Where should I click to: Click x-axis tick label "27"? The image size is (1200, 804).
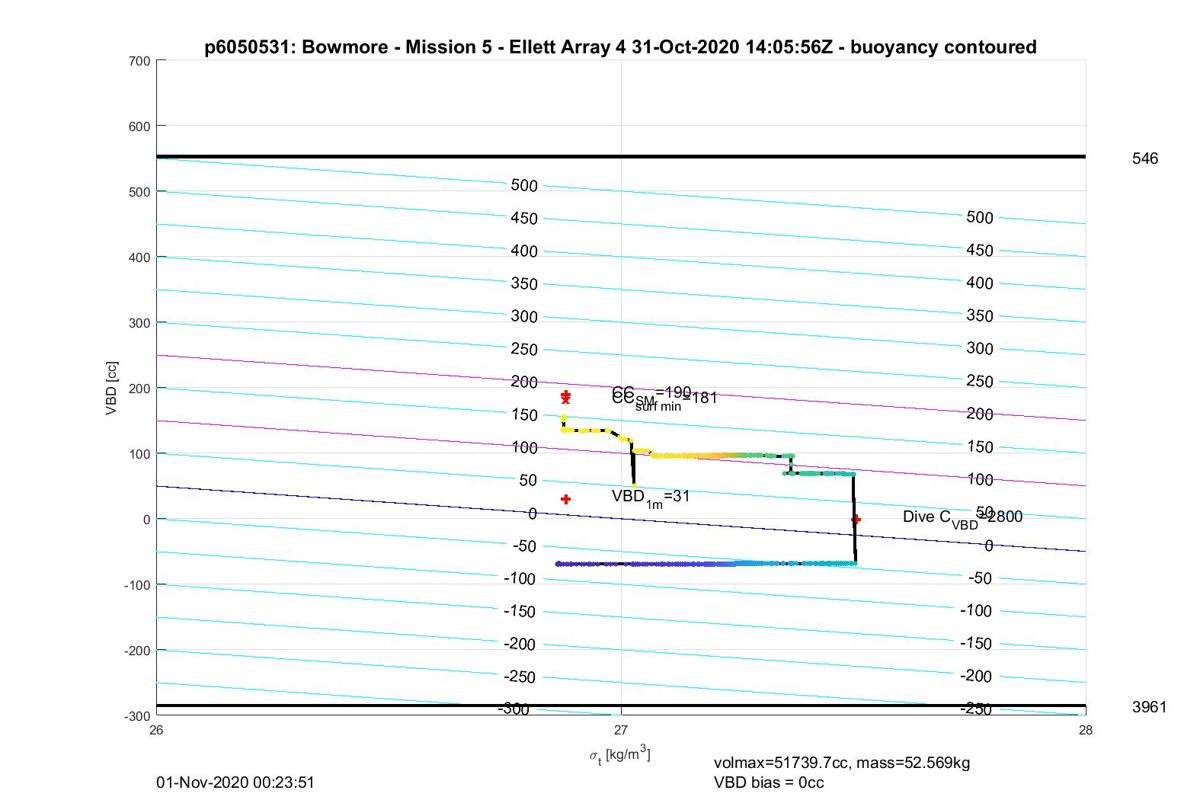click(621, 730)
